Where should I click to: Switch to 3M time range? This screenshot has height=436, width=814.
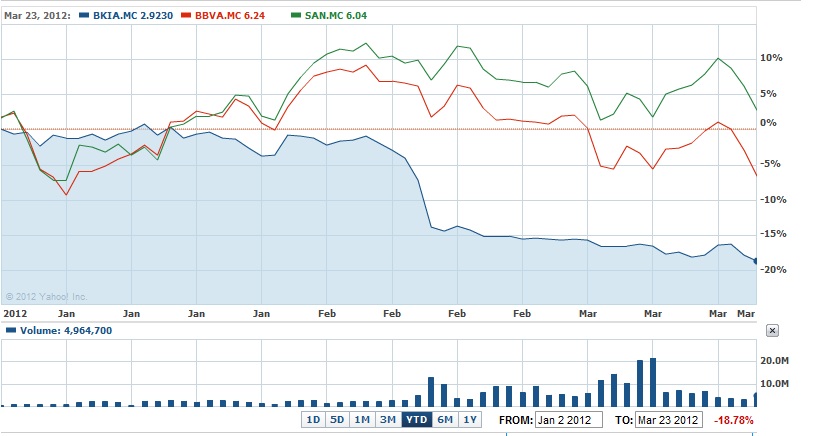(388, 419)
